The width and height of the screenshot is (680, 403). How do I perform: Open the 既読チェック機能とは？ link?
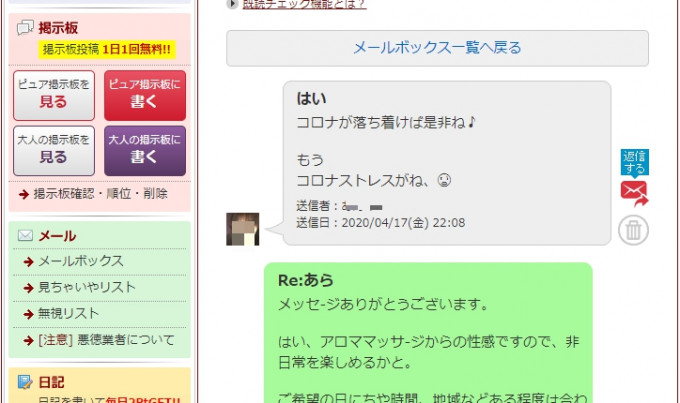coord(304,4)
